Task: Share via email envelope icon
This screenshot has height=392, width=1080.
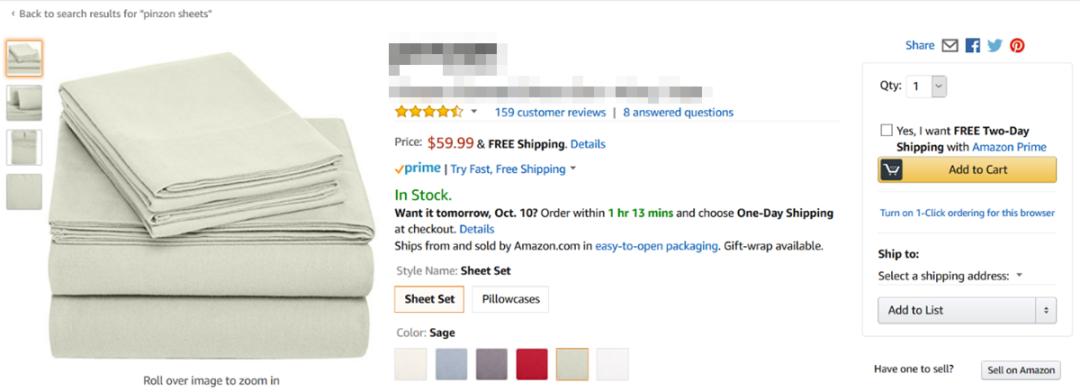Action: tap(950, 45)
